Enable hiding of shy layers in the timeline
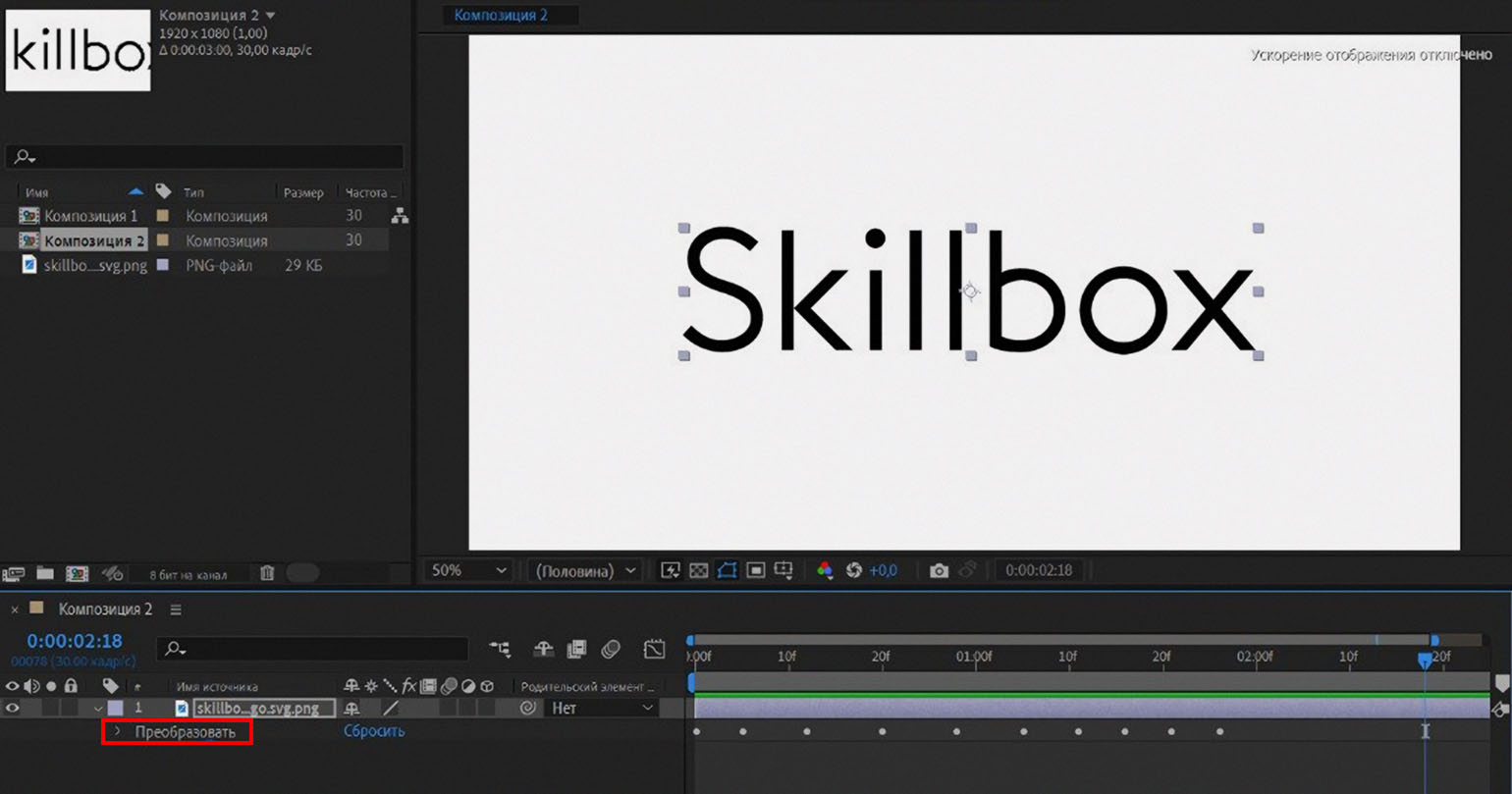The width and height of the screenshot is (1512, 794). 543,649
